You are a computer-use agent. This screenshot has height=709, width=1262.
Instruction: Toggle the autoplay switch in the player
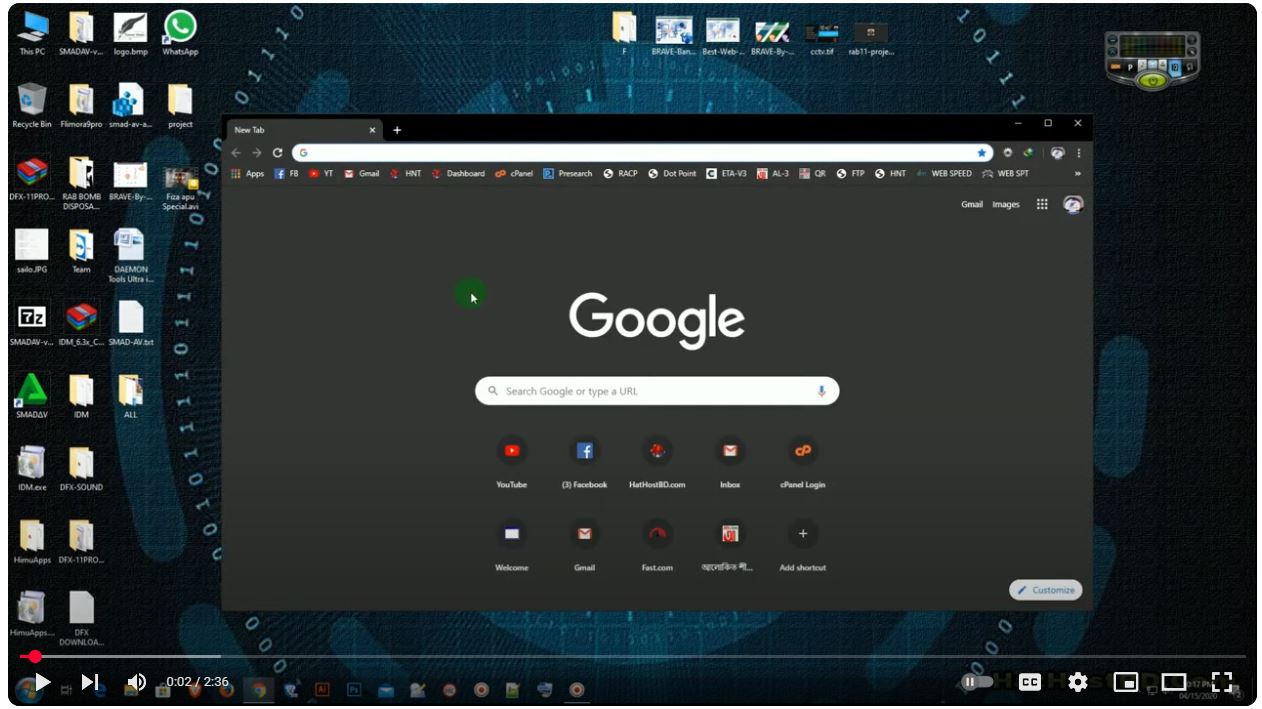(976, 682)
